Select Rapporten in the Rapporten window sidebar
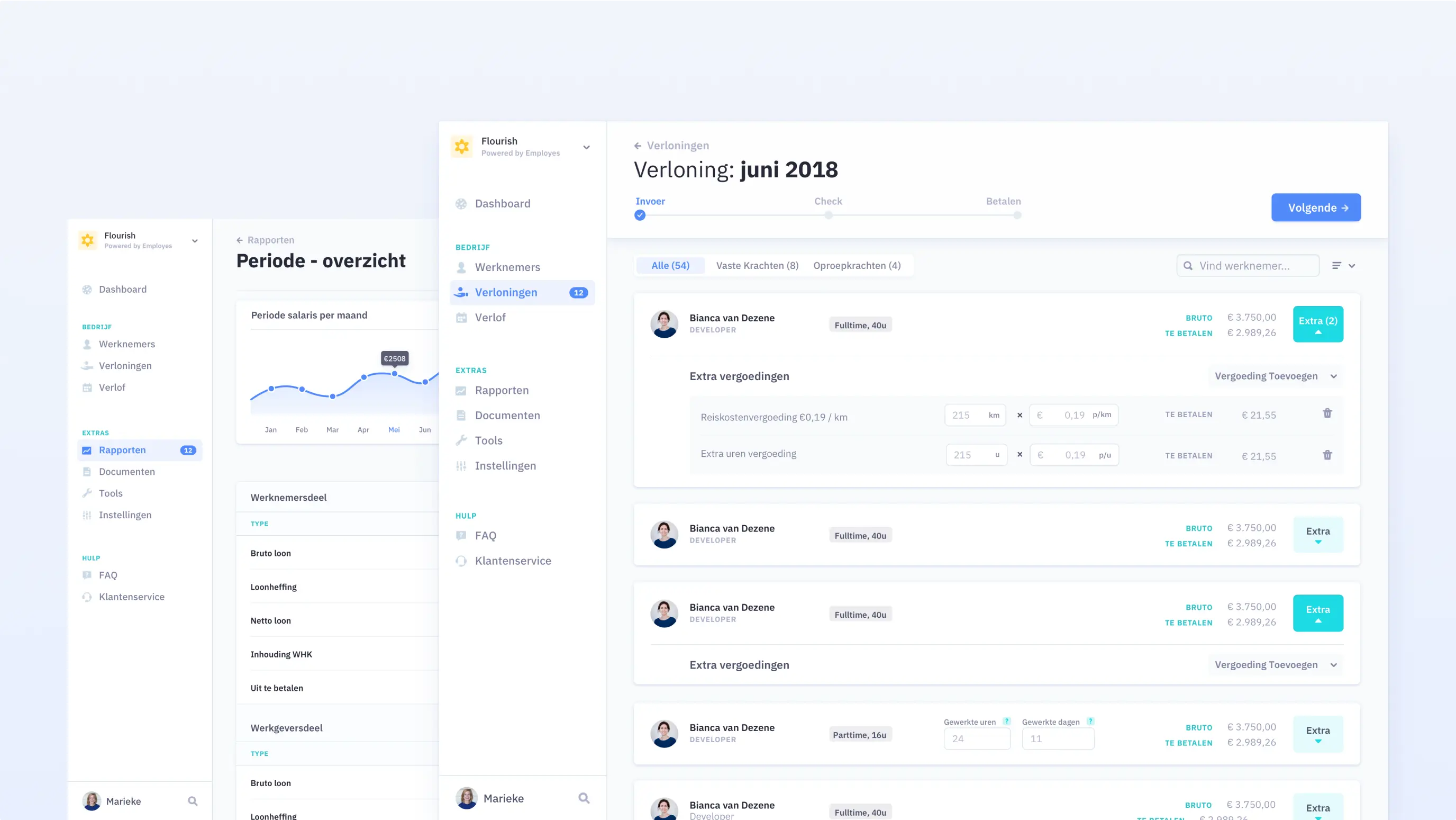The image size is (1456, 820). pos(140,450)
